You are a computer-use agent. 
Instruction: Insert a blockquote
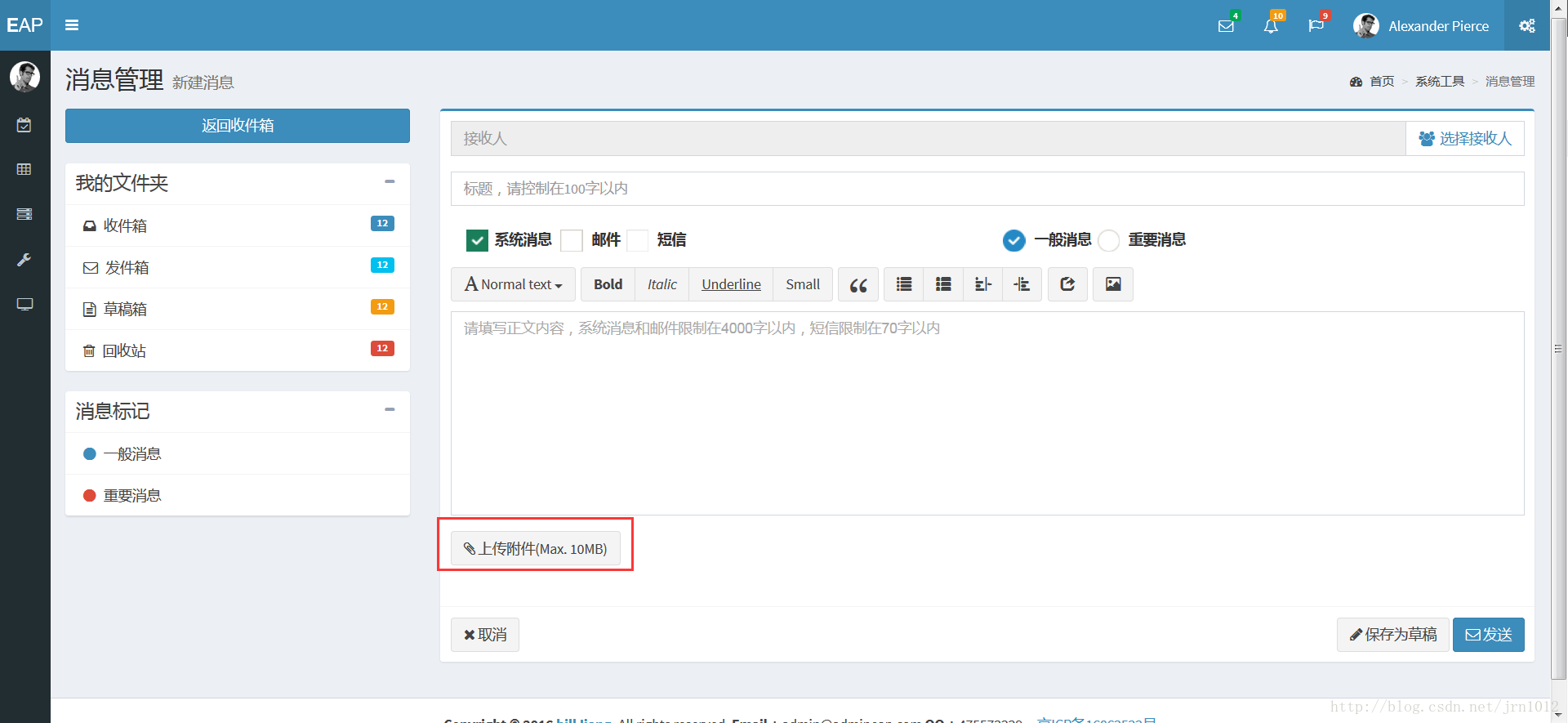click(x=858, y=284)
